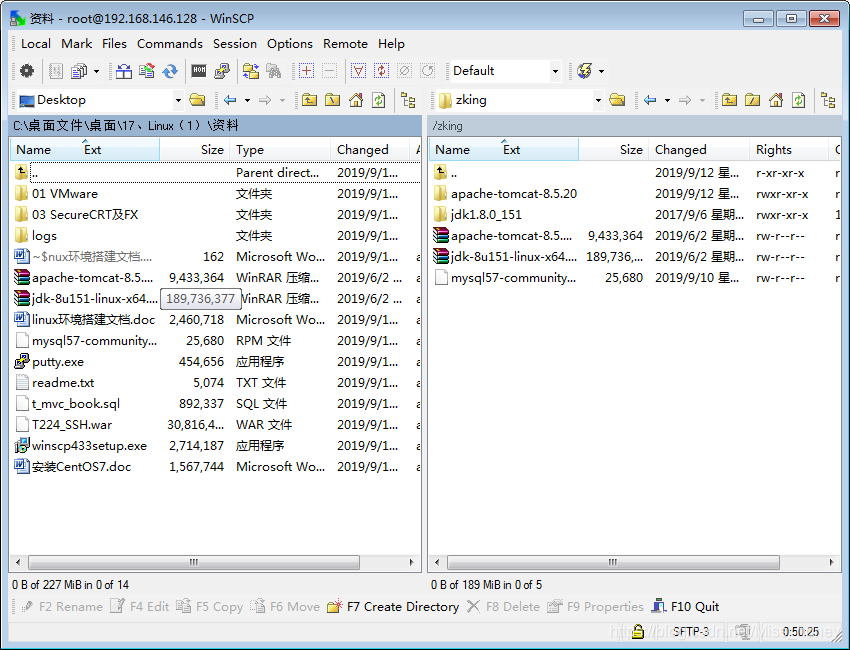Click F10 Quit button
850x650 pixels.
point(686,607)
